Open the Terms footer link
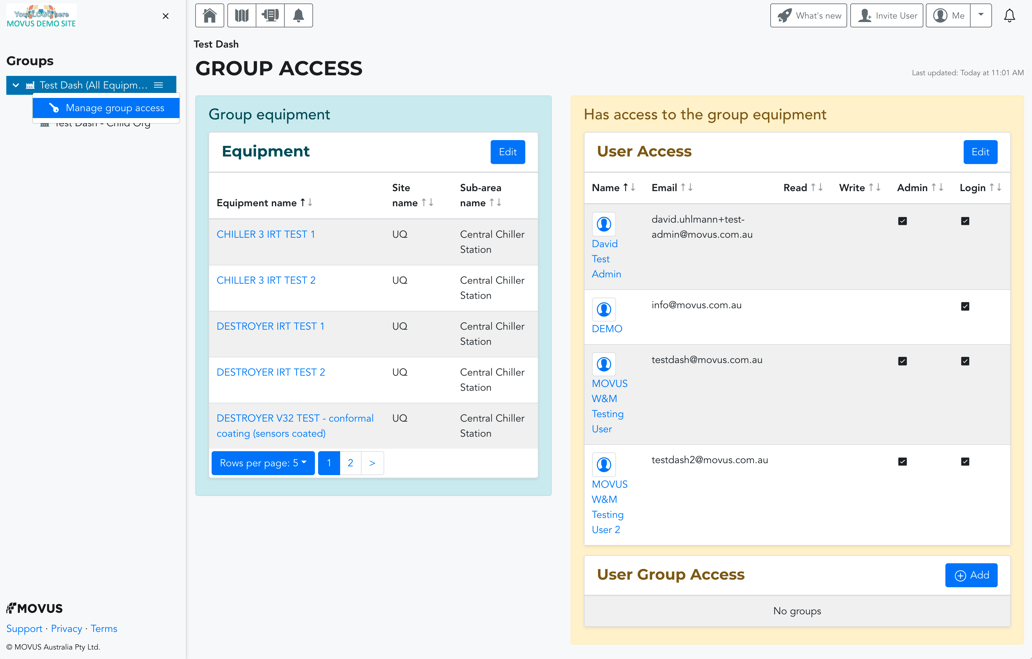The width and height of the screenshot is (1032, 659). [x=104, y=629]
